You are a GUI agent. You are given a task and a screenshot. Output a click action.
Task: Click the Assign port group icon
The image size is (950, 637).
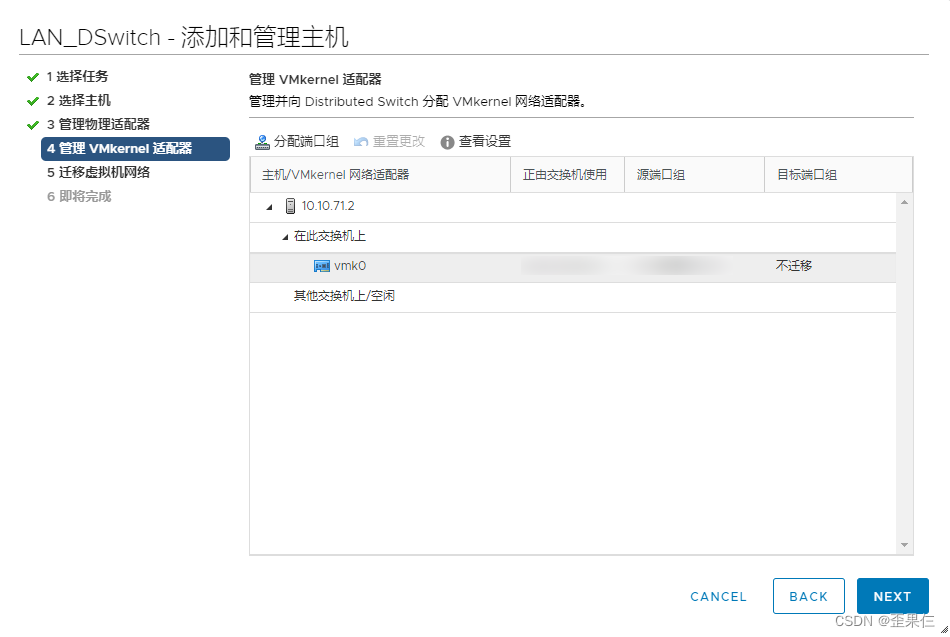(262, 142)
